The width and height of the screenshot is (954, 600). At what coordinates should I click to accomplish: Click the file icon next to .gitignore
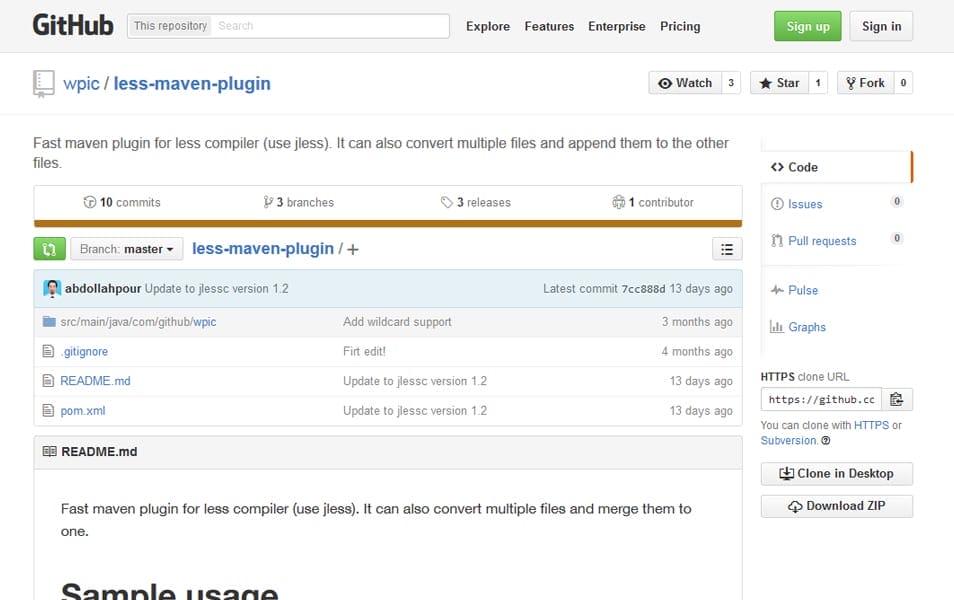tap(48, 351)
